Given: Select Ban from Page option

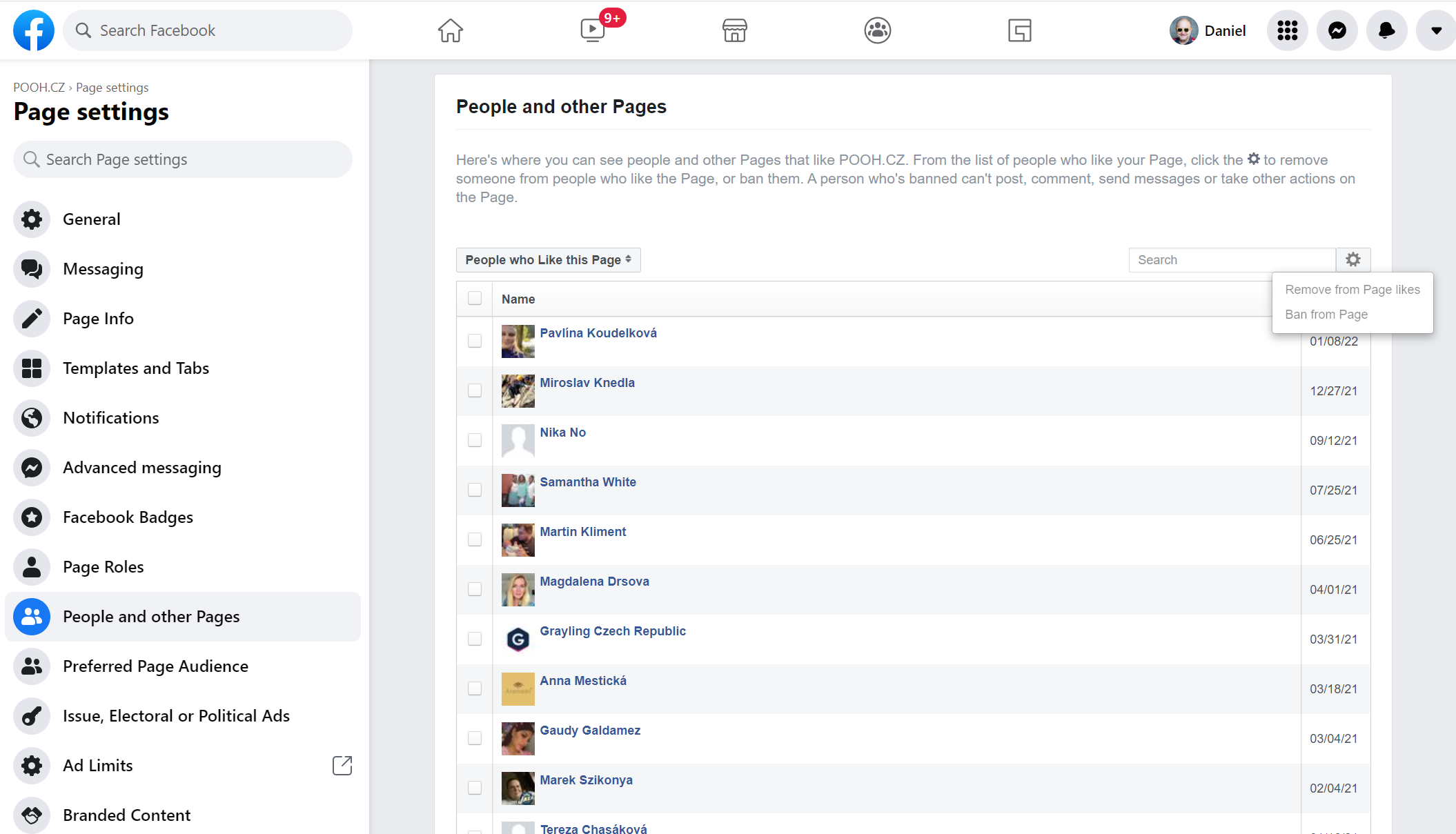Looking at the screenshot, I should tap(1326, 315).
